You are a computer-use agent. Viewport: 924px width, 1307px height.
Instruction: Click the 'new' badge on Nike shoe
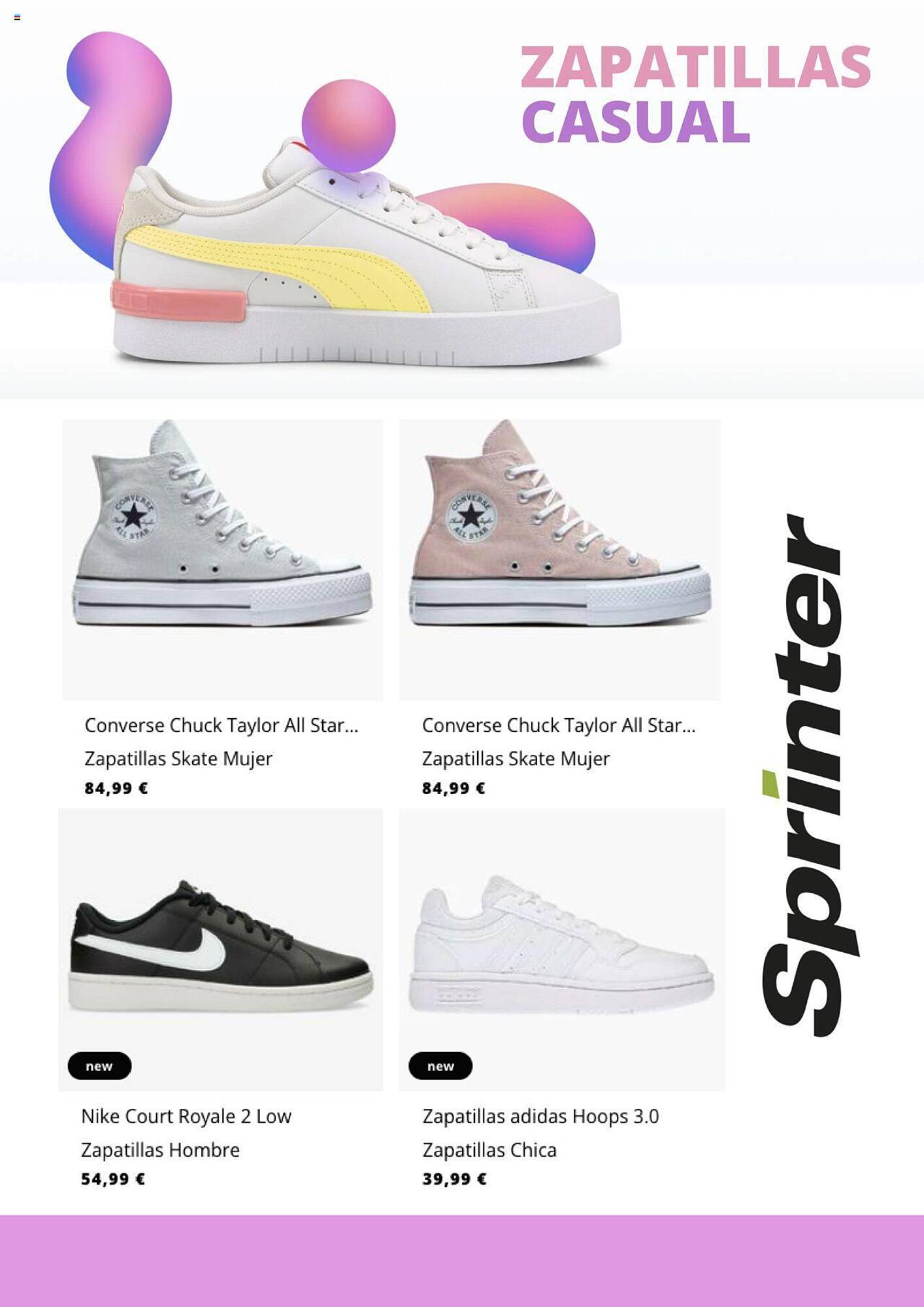[99, 1066]
